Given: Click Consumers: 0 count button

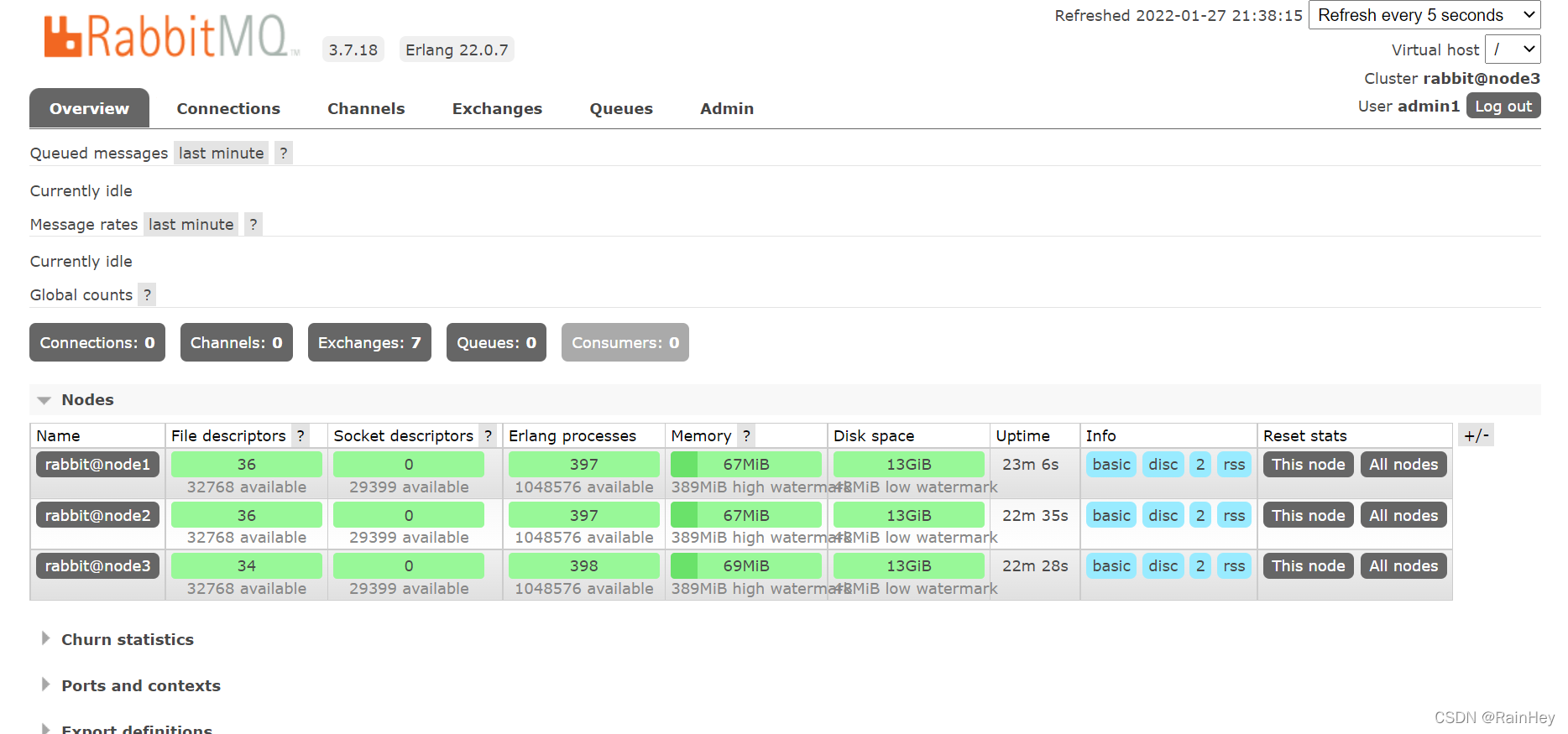Looking at the screenshot, I should coord(625,342).
